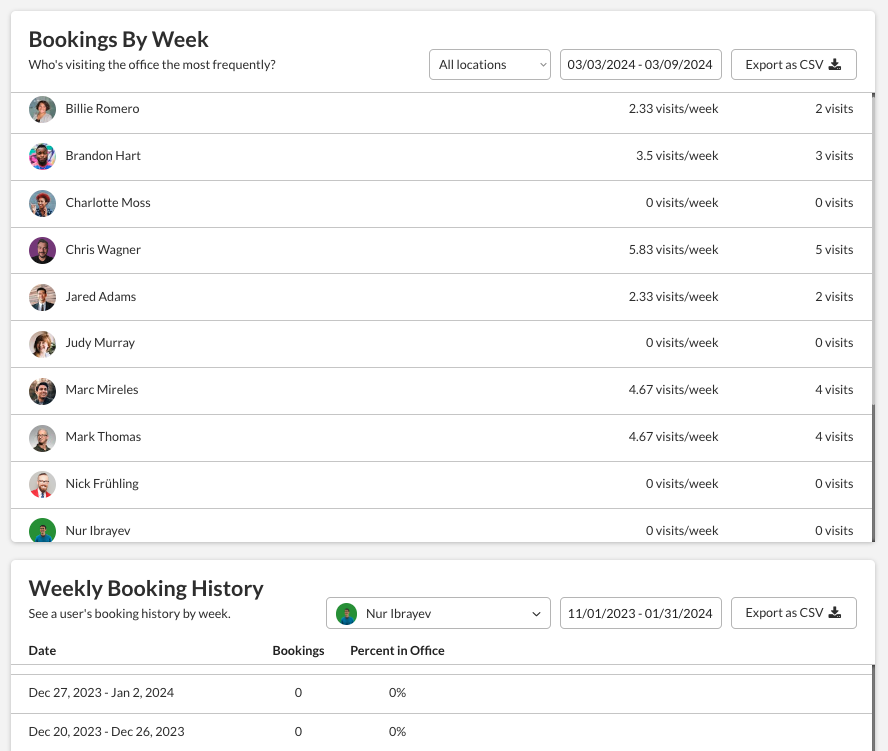This screenshot has width=888, height=751.
Task: Click Billie Romero's avatar icon
Action: [42, 109]
